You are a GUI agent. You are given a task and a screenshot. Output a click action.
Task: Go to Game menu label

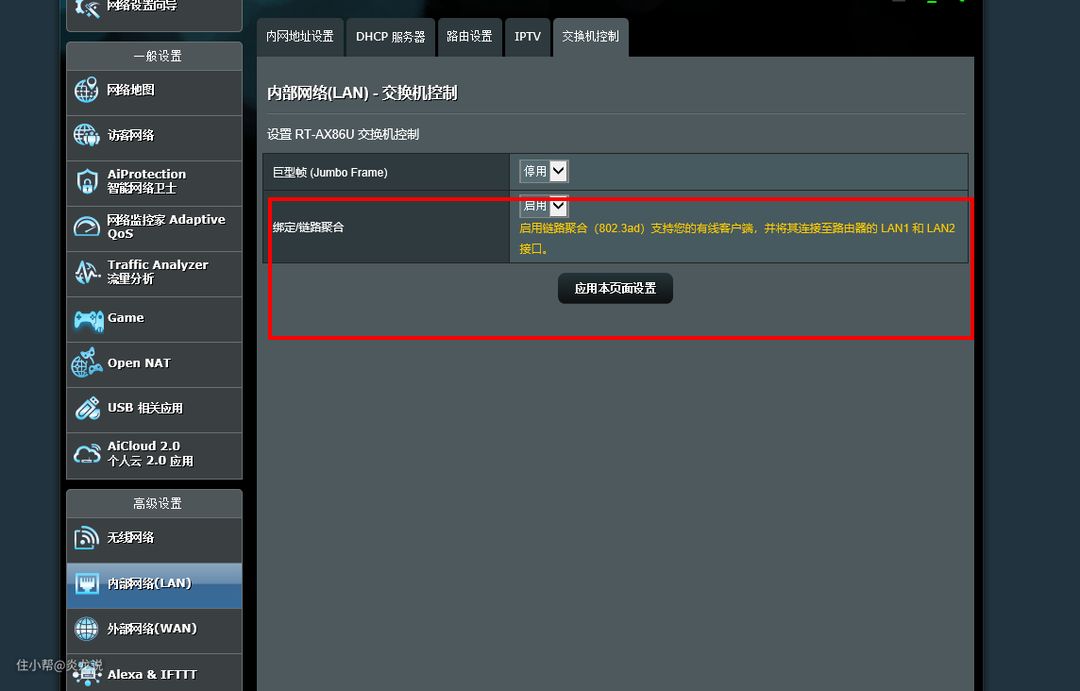(x=125, y=318)
